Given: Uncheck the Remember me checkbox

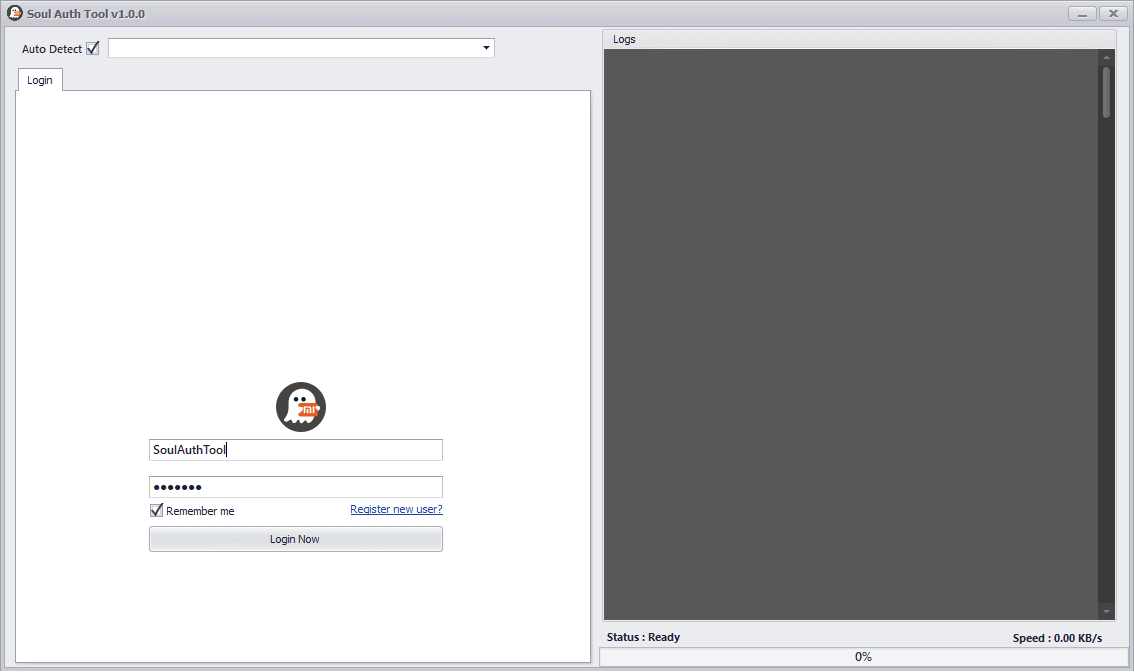Looking at the screenshot, I should click(156, 510).
